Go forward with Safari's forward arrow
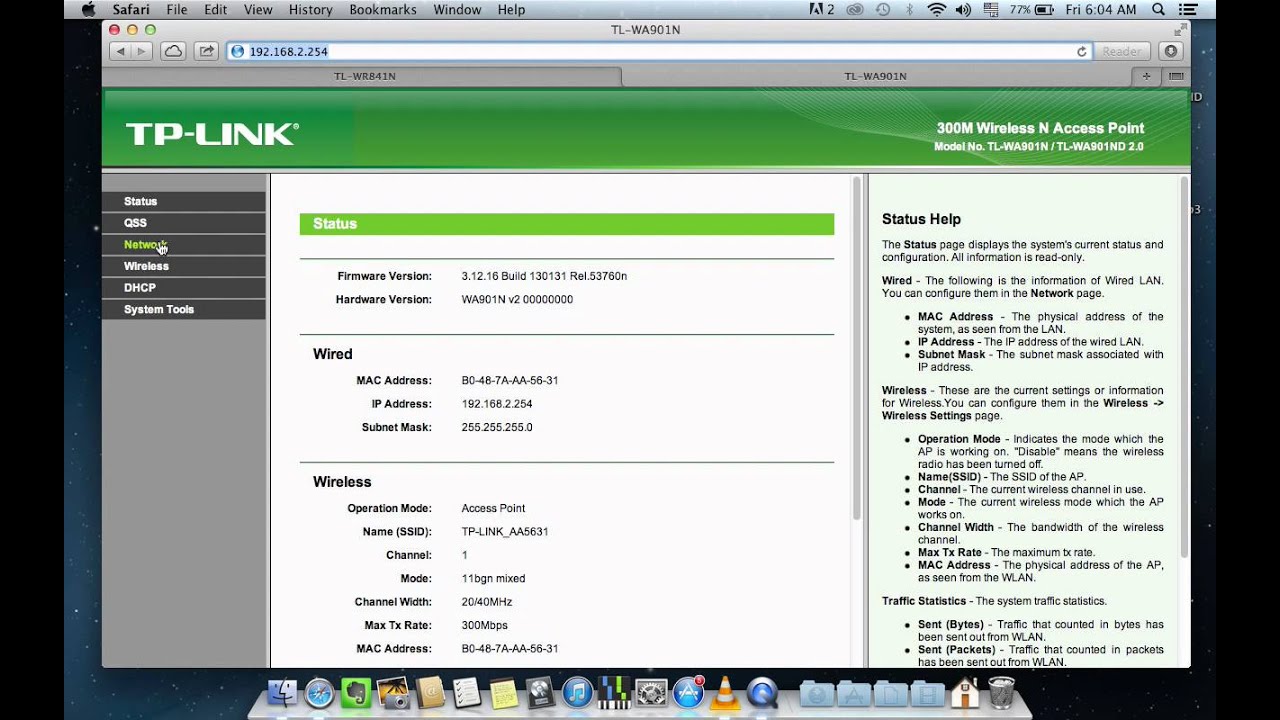 pos(144,51)
